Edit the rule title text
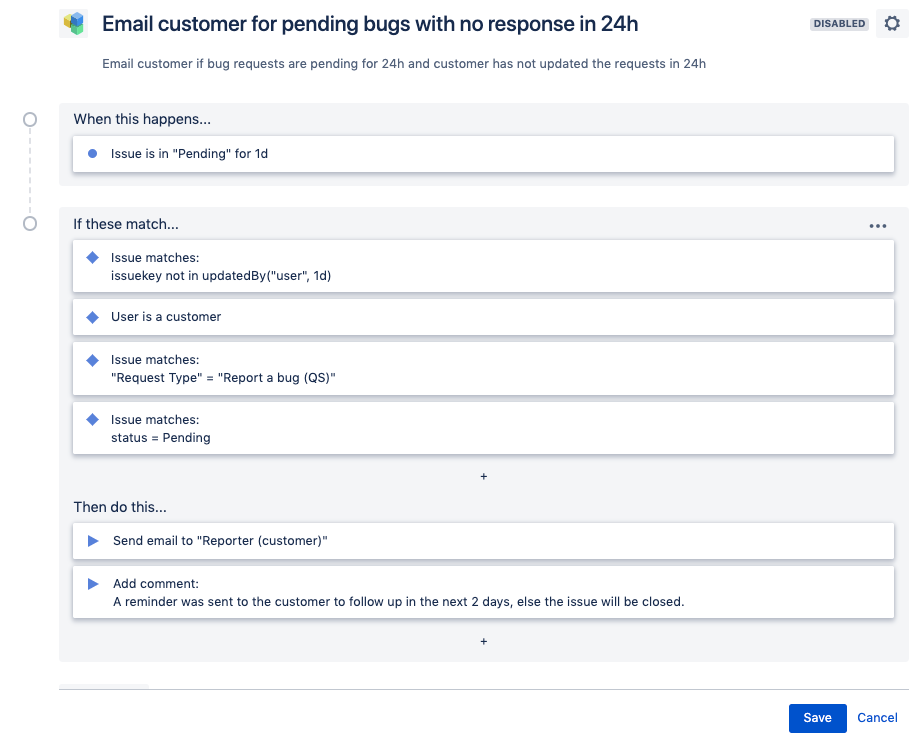 [x=370, y=24]
